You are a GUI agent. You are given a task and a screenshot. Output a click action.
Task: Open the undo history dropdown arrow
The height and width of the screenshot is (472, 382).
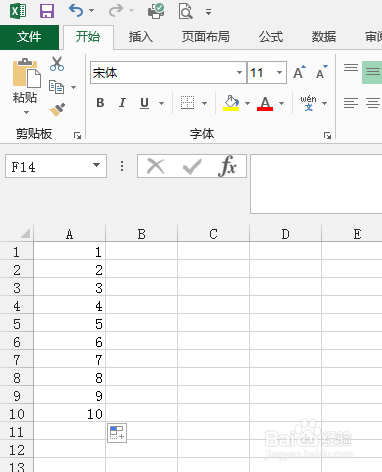click(x=91, y=11)
